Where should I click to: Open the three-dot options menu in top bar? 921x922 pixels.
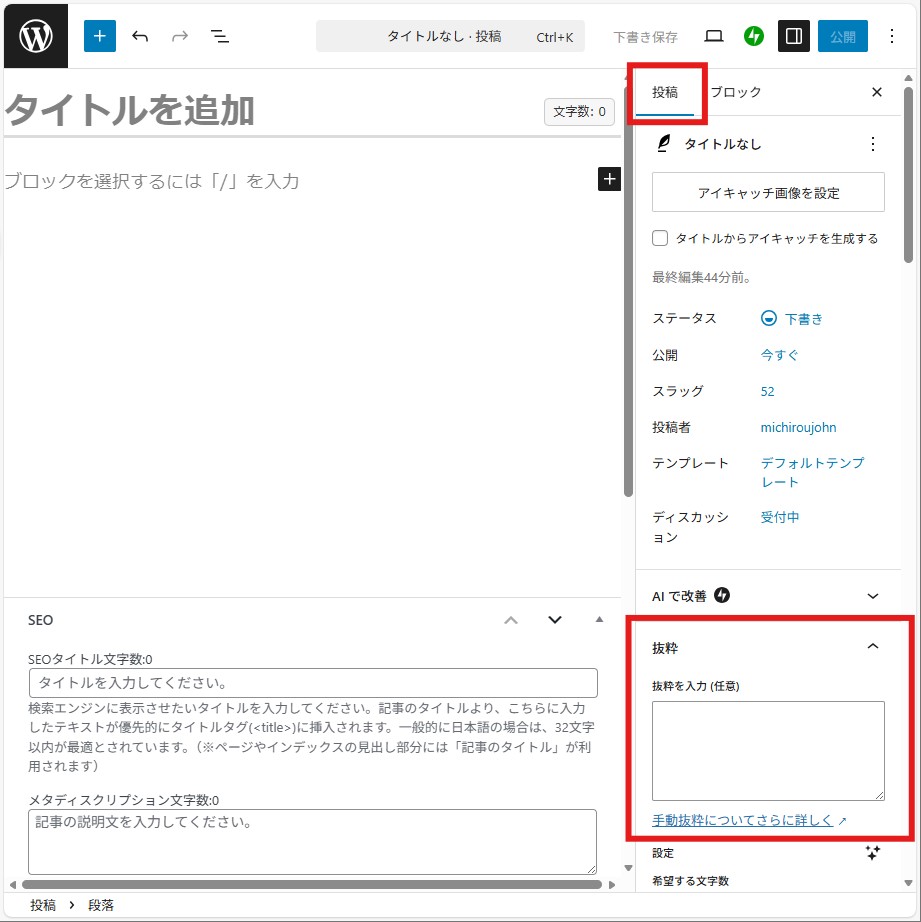point(892,36)
